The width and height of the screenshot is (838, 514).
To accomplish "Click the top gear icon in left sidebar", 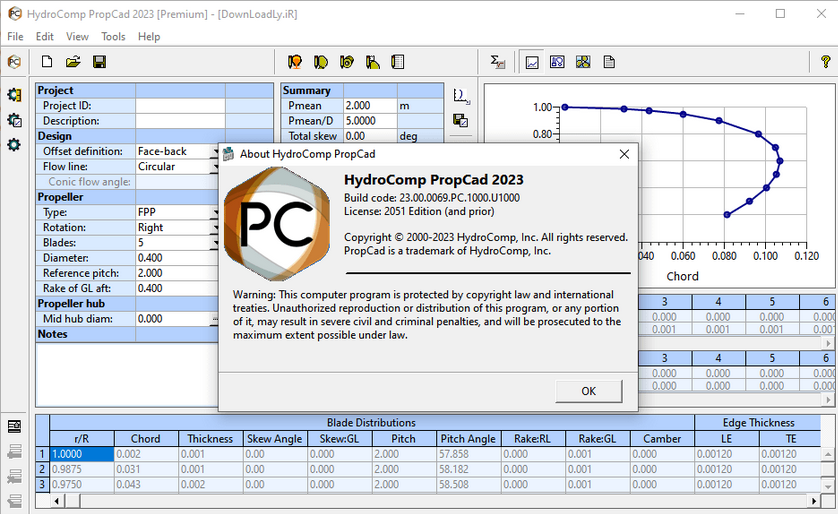I will point(14,95).
